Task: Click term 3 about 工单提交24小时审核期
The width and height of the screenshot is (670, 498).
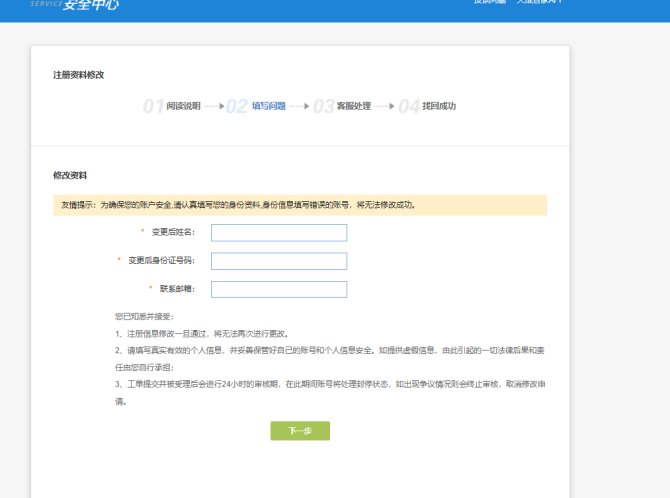Action: pyautogui.click(x=330, y=392)
